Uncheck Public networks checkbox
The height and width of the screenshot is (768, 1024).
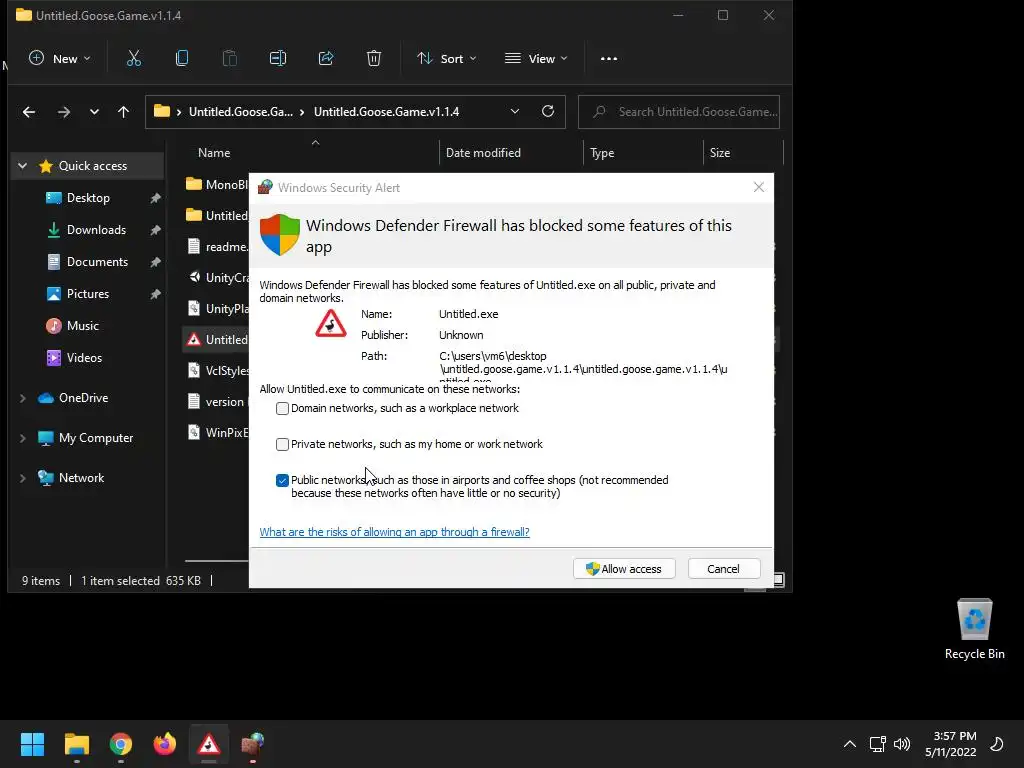[282, 481]
